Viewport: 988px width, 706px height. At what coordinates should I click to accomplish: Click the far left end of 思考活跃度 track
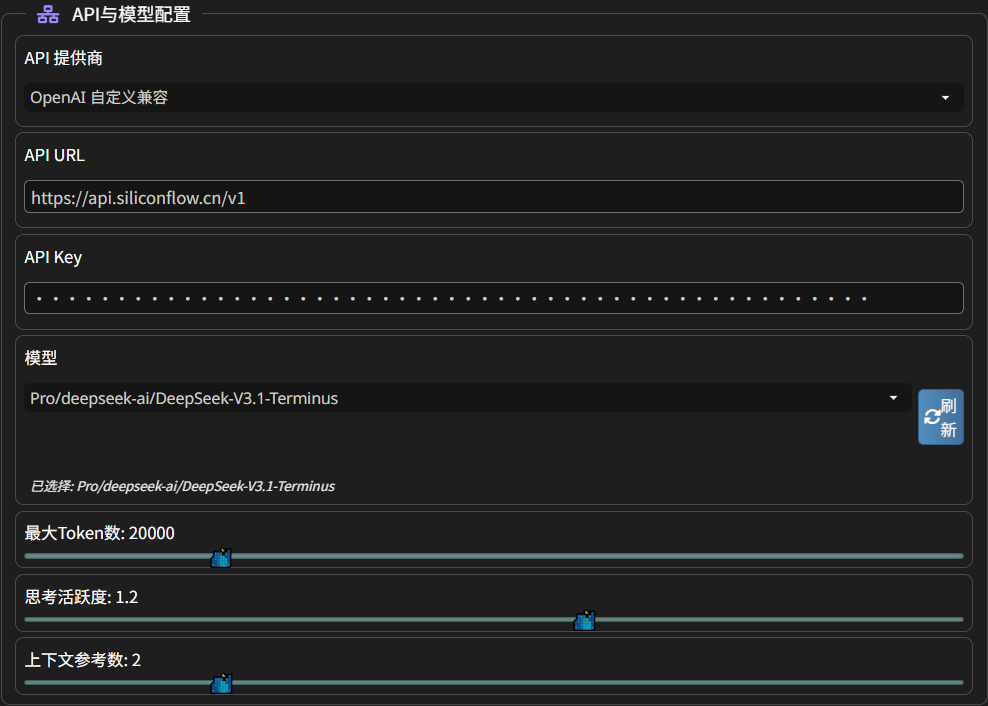(x=27, y=619)
